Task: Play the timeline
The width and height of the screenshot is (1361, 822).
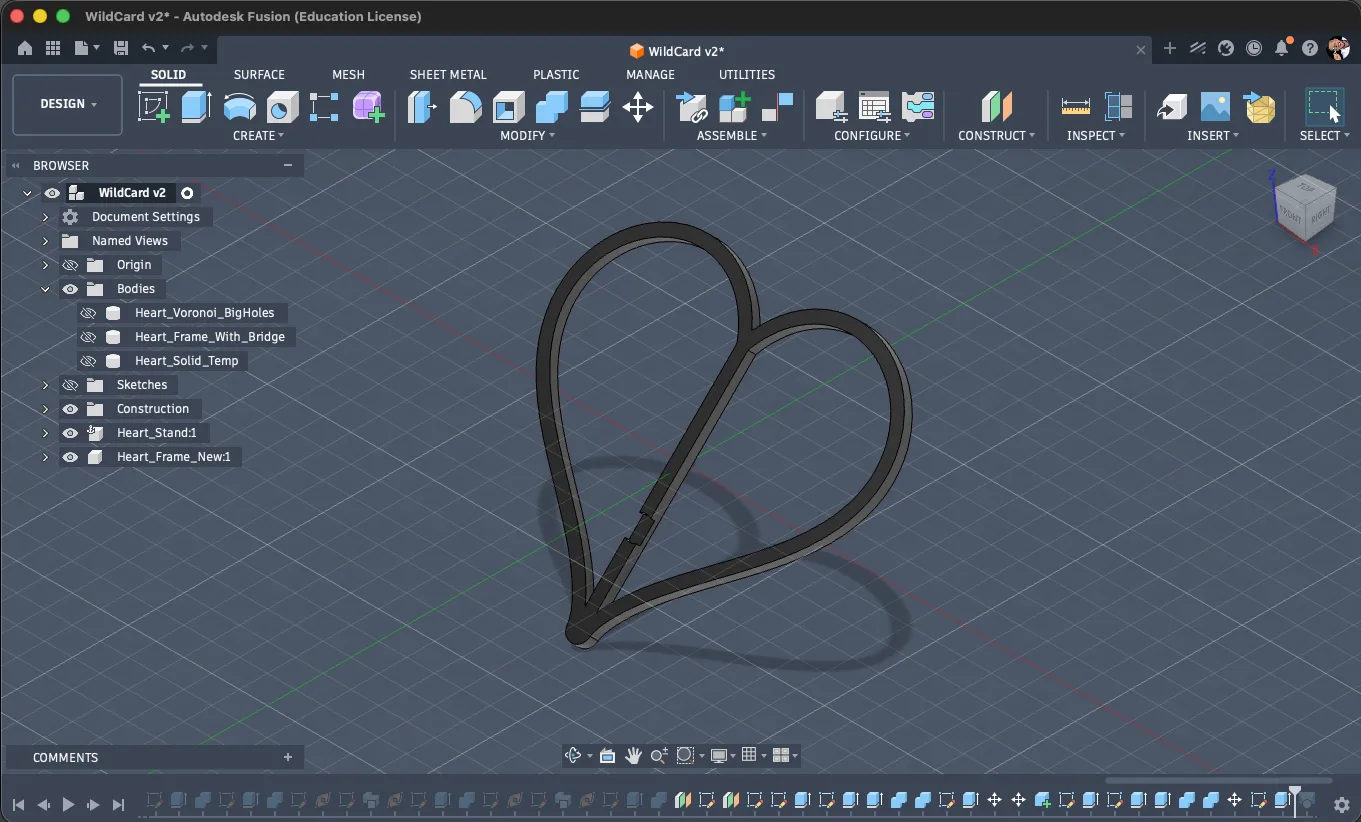Action: pyautogui.click(x=68, y=804)
